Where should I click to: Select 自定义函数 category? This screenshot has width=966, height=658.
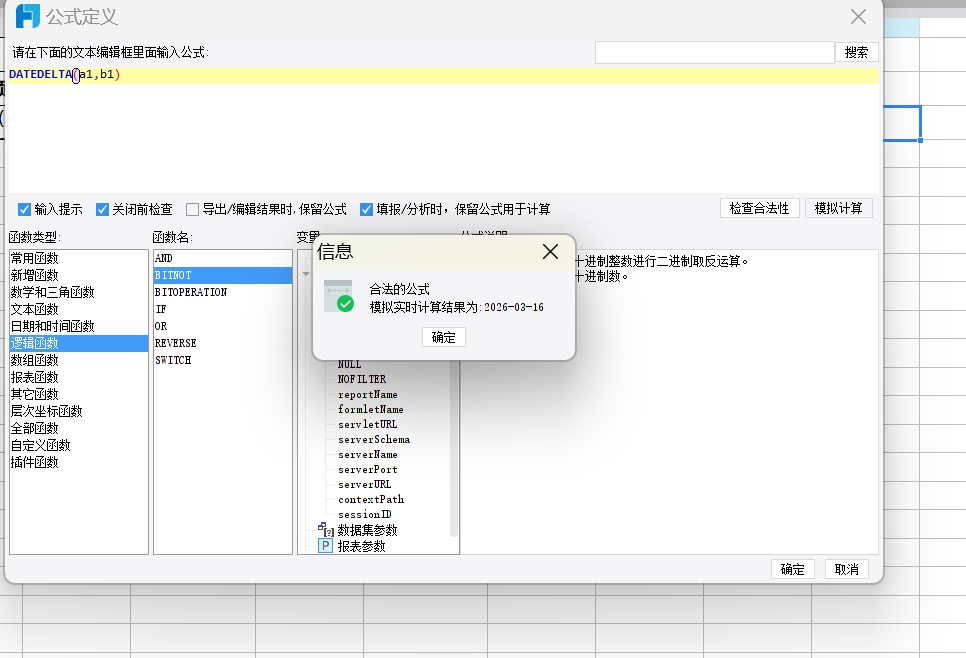point(79,445)
